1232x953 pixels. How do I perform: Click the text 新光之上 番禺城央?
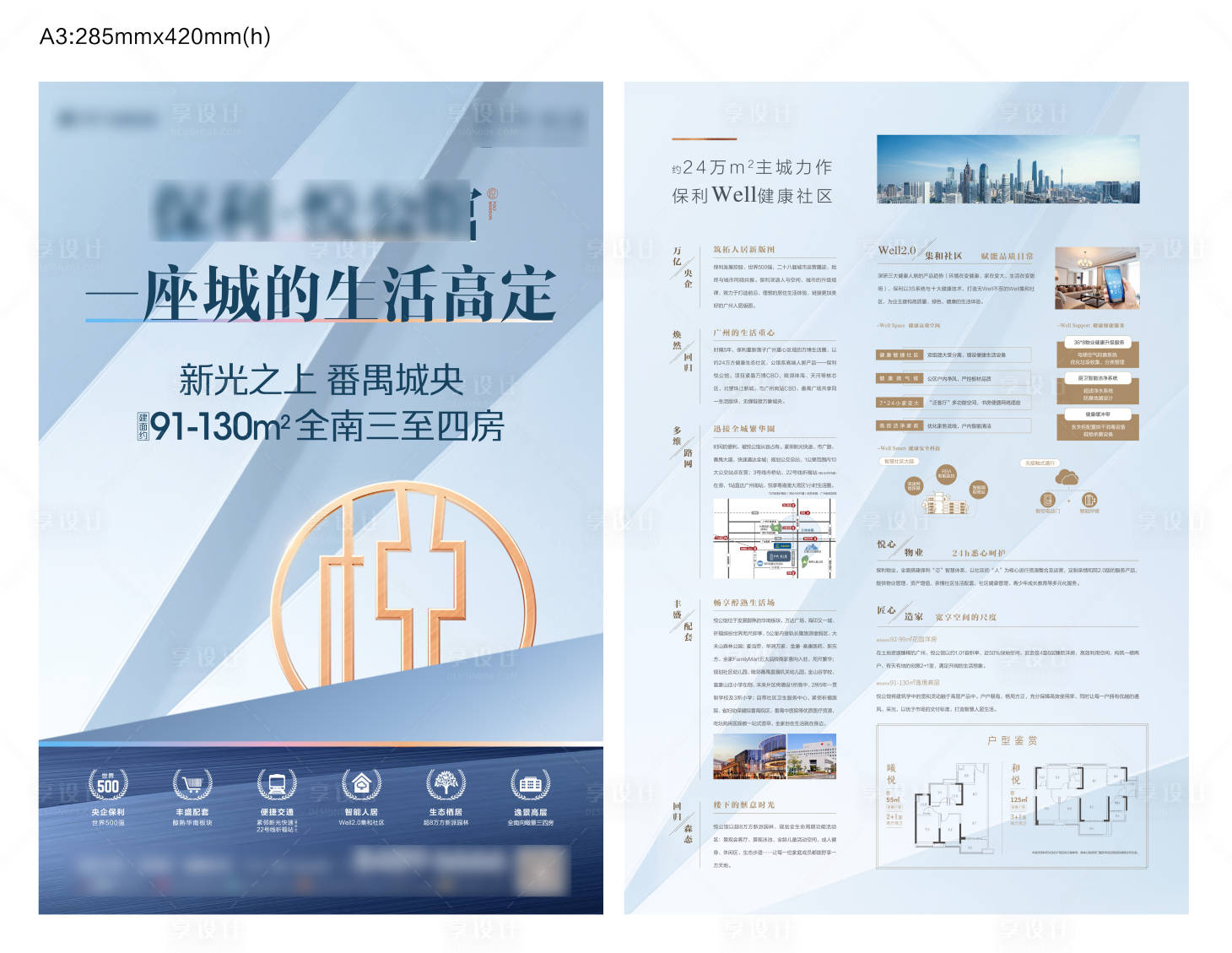tap(322, 381)
